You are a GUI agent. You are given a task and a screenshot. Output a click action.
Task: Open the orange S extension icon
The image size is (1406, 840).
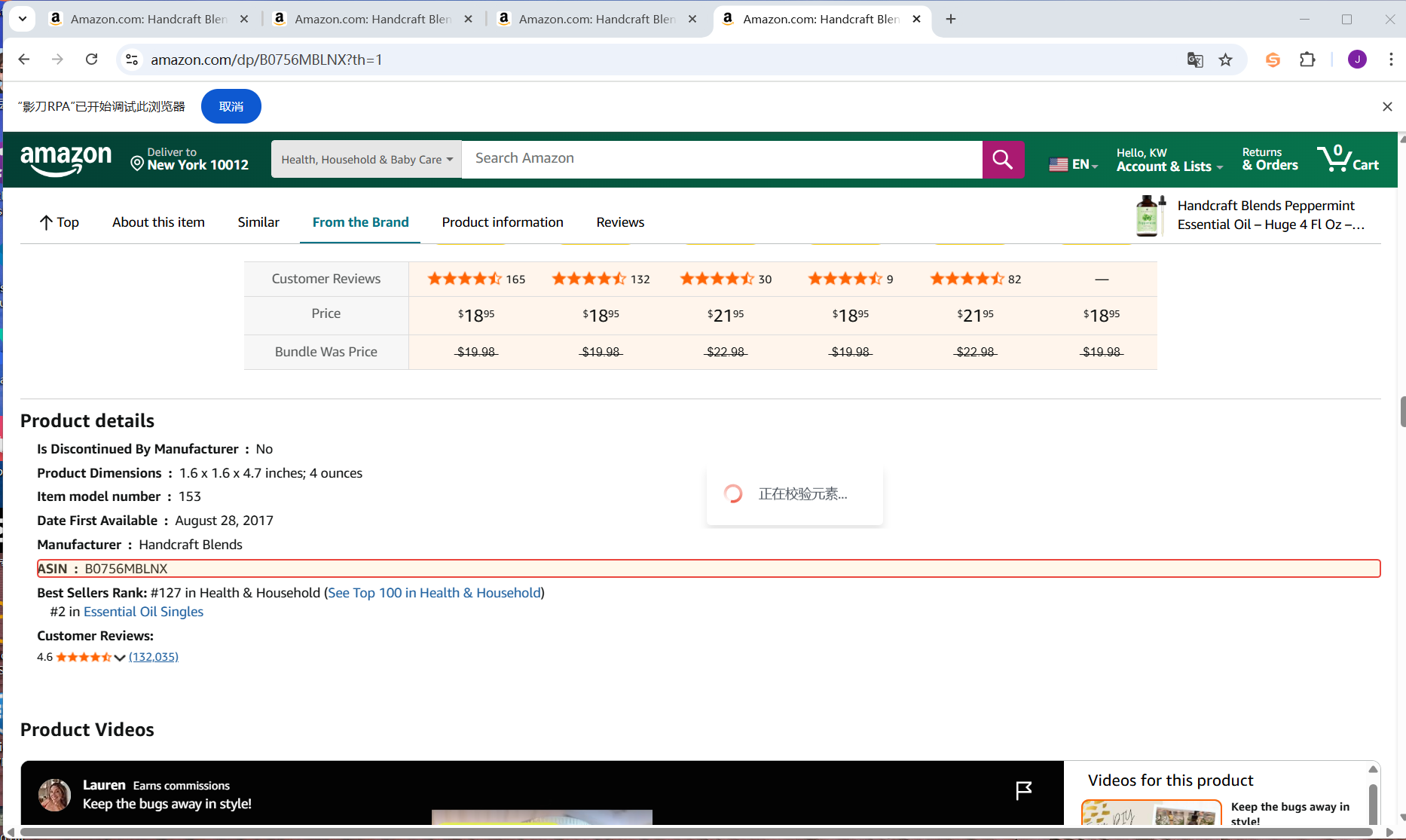(x=1273, y=60)
